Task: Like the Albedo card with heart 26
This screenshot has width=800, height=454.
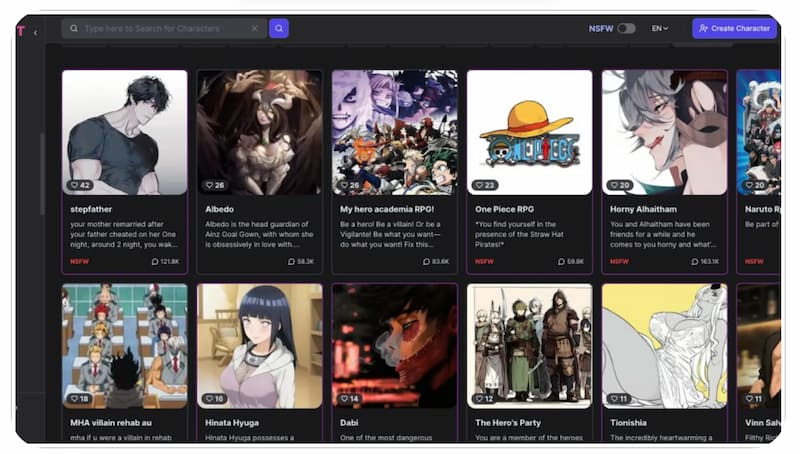Action: (x=215, y=185)
